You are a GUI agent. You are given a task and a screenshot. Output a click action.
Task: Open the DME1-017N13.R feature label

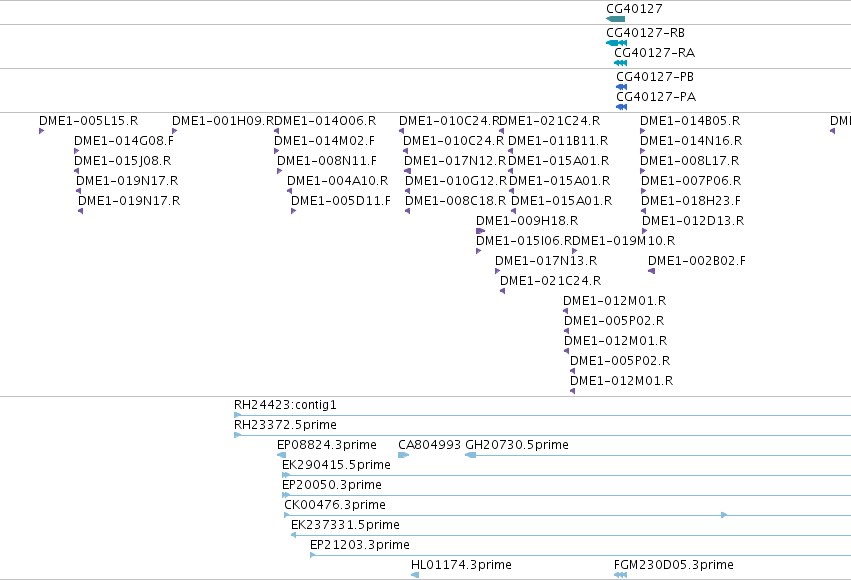(546, 261)
